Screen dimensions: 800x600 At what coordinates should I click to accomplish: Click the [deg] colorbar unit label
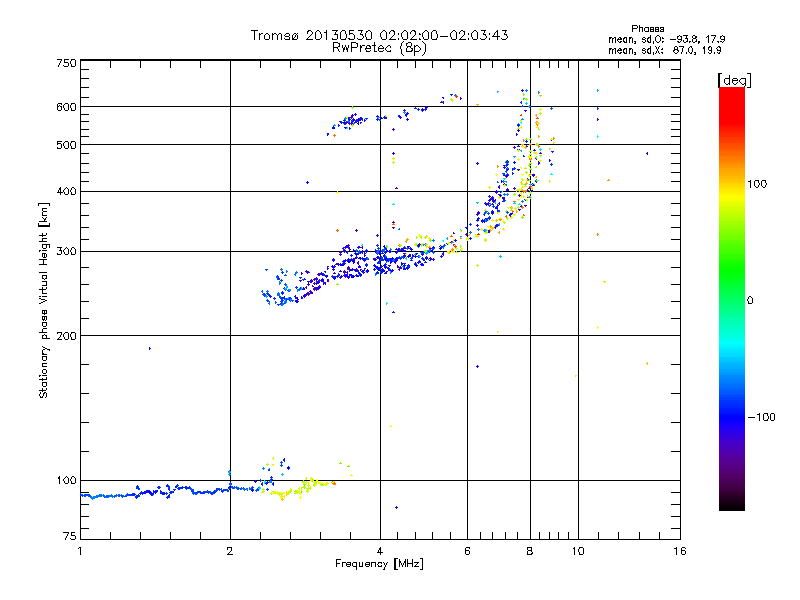[x=734, y=80]
